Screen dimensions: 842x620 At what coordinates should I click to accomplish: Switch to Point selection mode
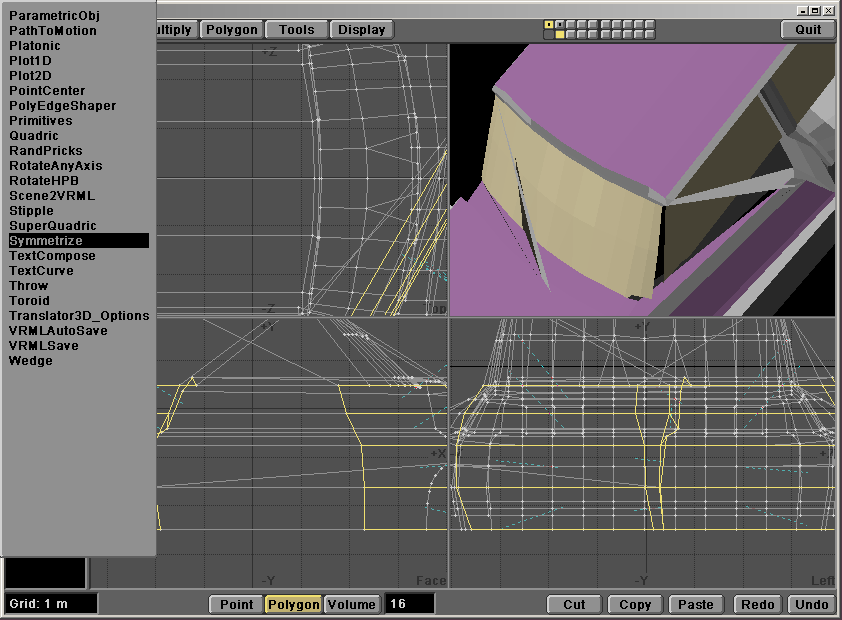(x=236, y=604)
